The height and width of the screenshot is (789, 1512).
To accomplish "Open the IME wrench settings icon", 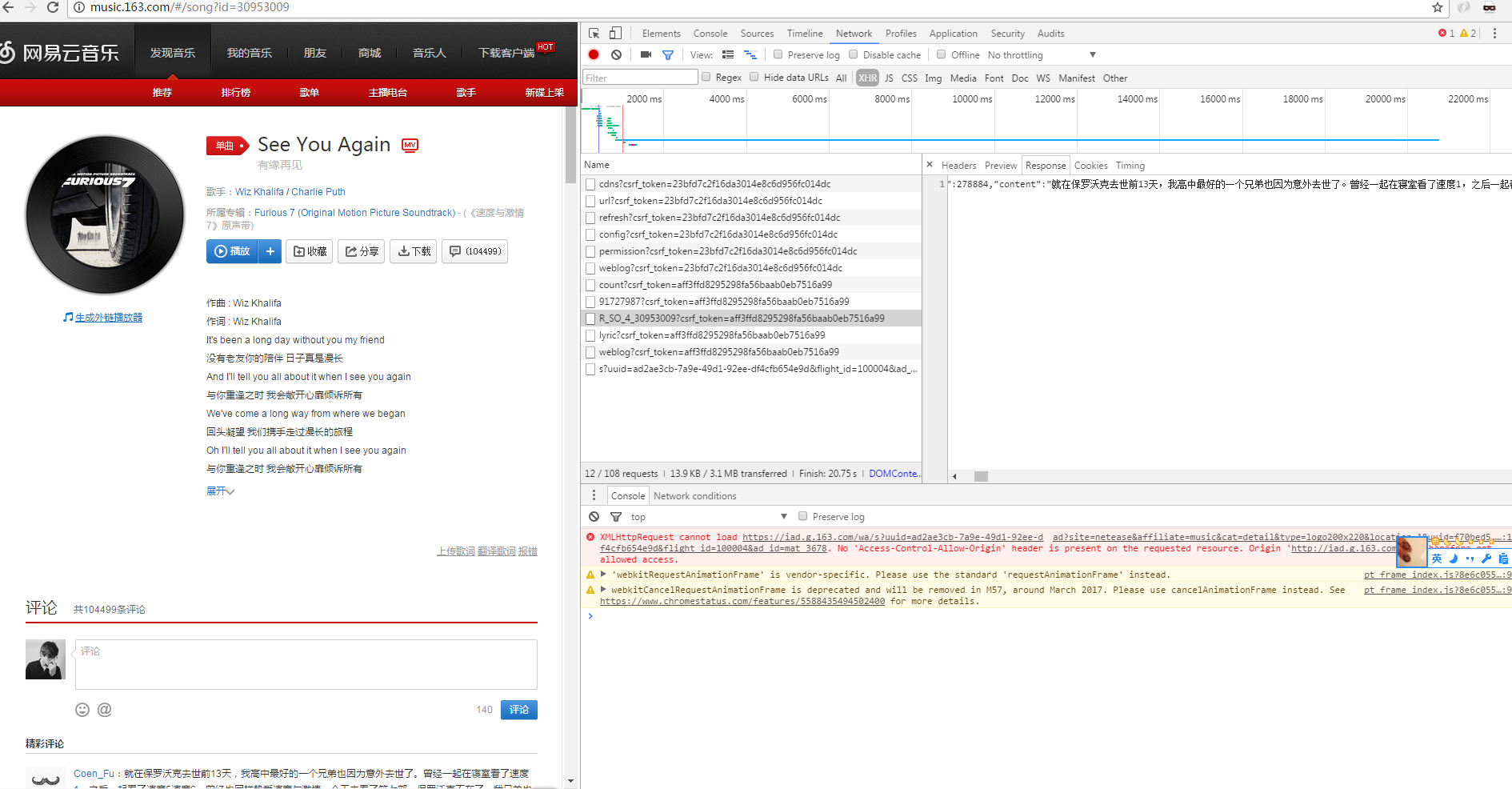I will pos(1486,559).
